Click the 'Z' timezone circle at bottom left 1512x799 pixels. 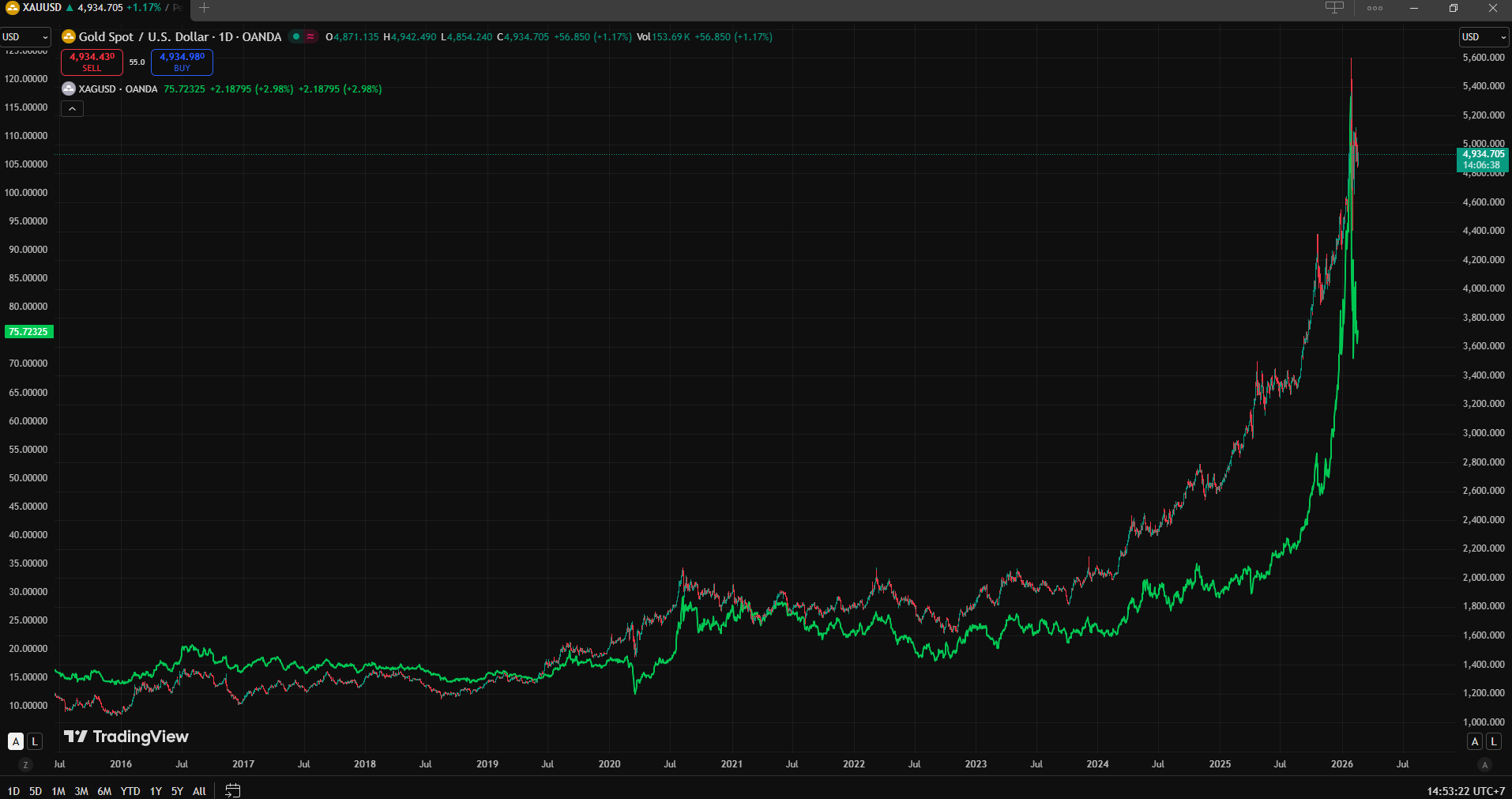pyautogui.click(x=24, y=764)
